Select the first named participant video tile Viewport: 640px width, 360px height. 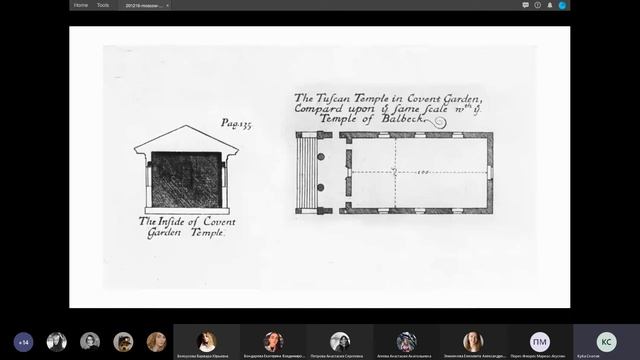click(x=207, y=342)
